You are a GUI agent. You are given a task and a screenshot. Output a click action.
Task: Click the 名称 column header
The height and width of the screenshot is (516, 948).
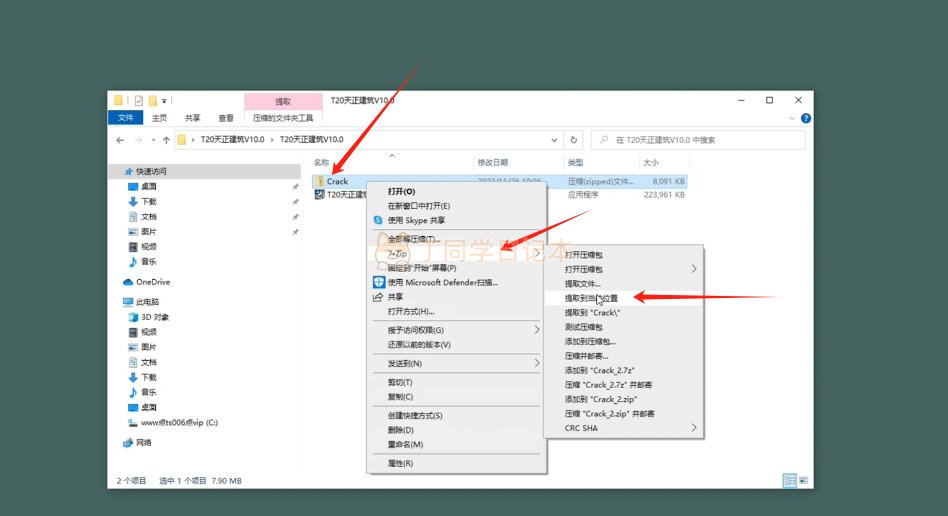[x=322, y=162]
